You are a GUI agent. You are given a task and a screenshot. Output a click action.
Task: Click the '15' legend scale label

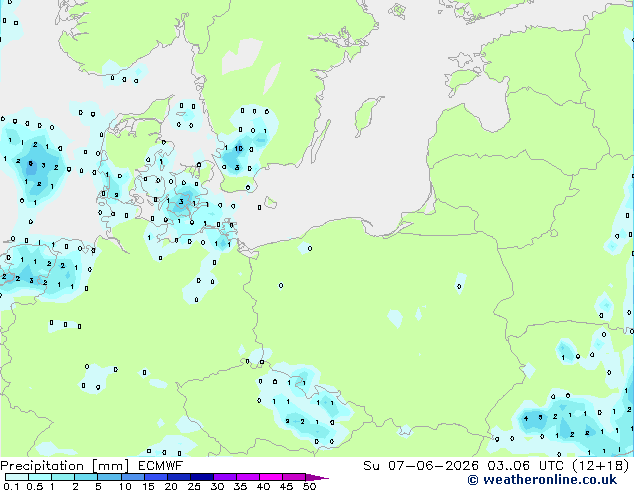coord(148,486)
